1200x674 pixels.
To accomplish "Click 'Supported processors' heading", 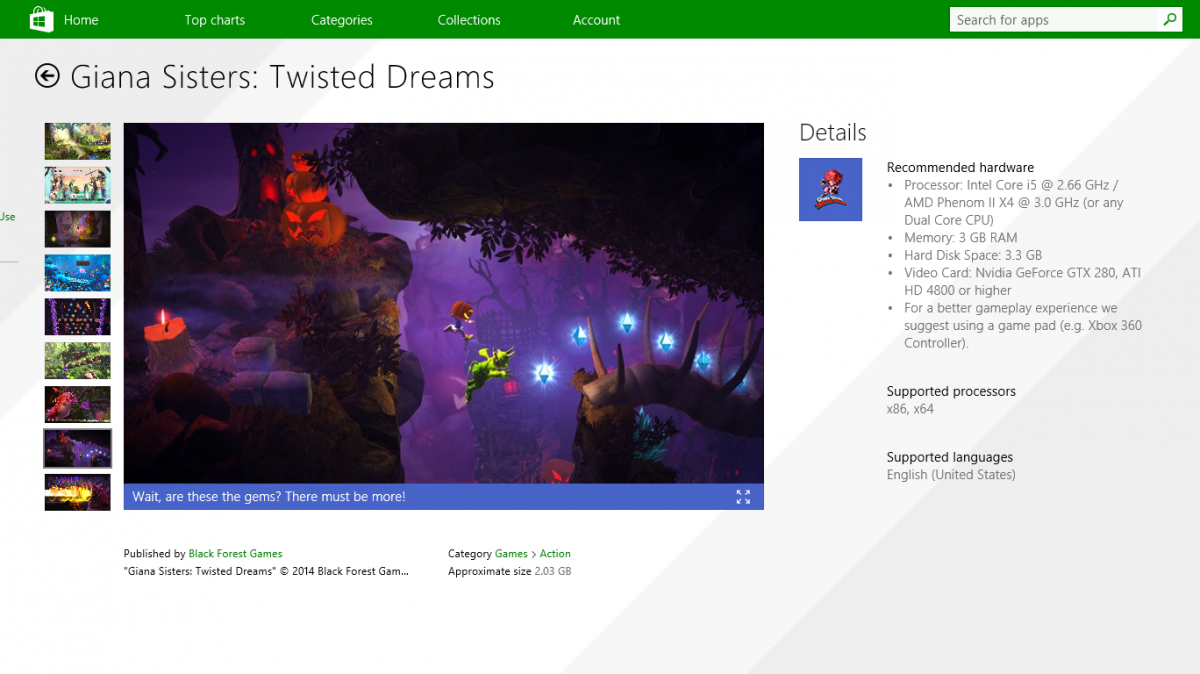I will click(951, 391).
